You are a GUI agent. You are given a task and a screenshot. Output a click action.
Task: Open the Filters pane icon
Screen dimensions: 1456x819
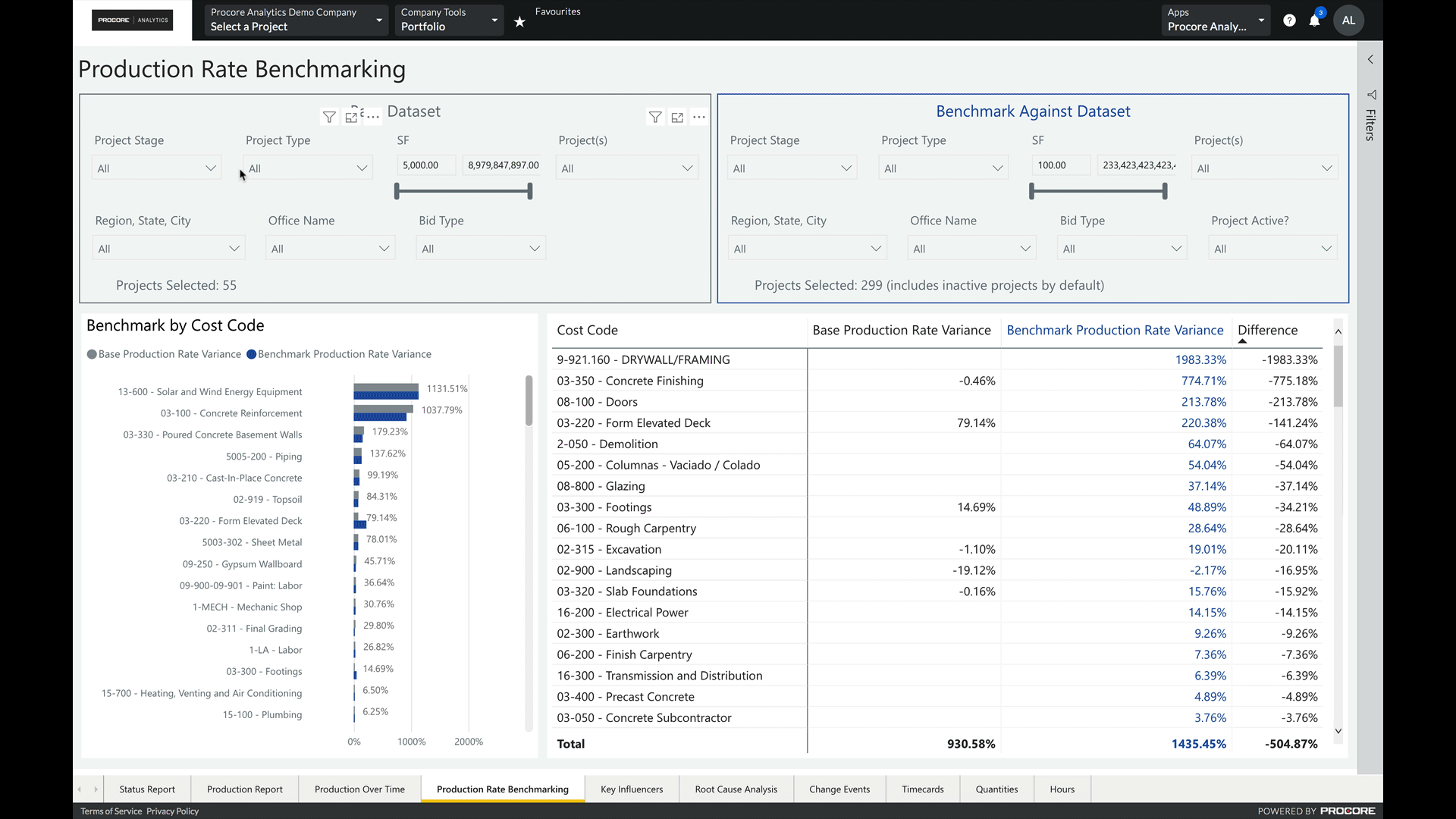coord(1371,95)
